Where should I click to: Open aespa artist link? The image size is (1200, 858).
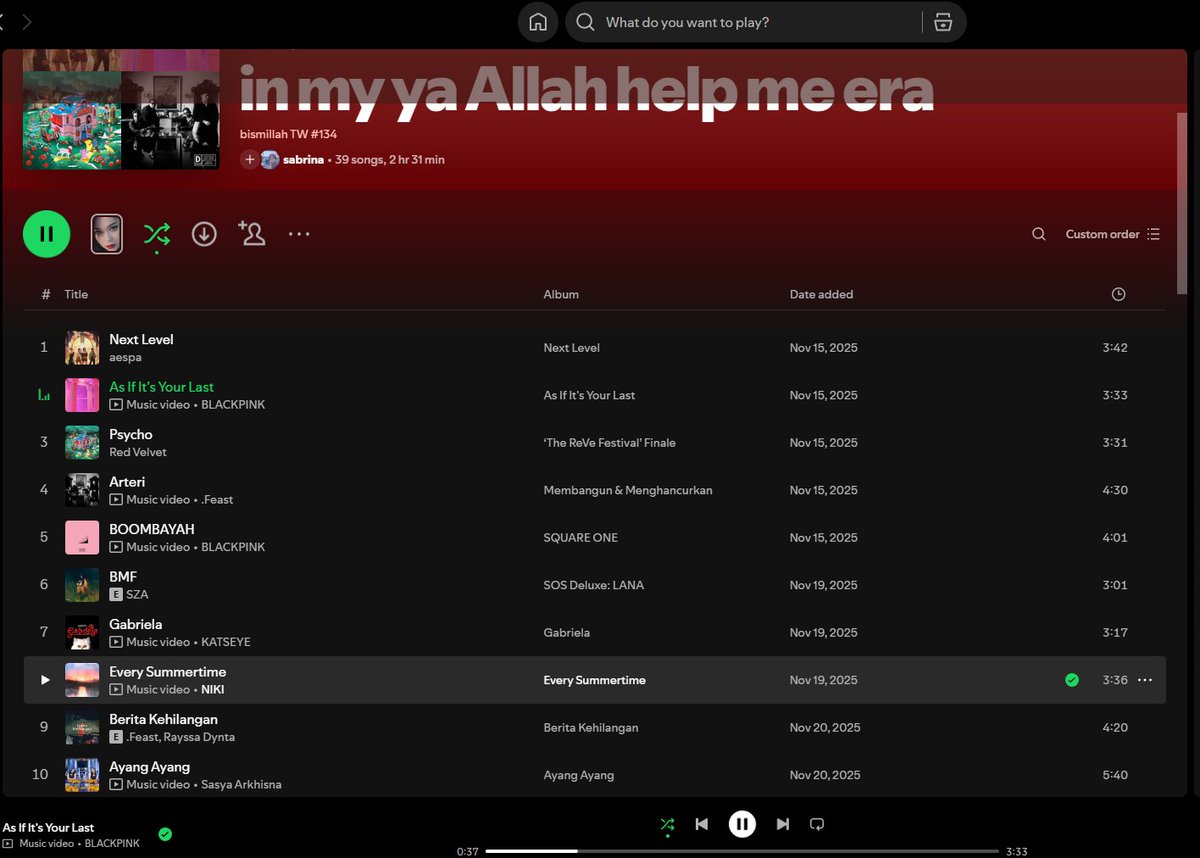pos(125,357)
